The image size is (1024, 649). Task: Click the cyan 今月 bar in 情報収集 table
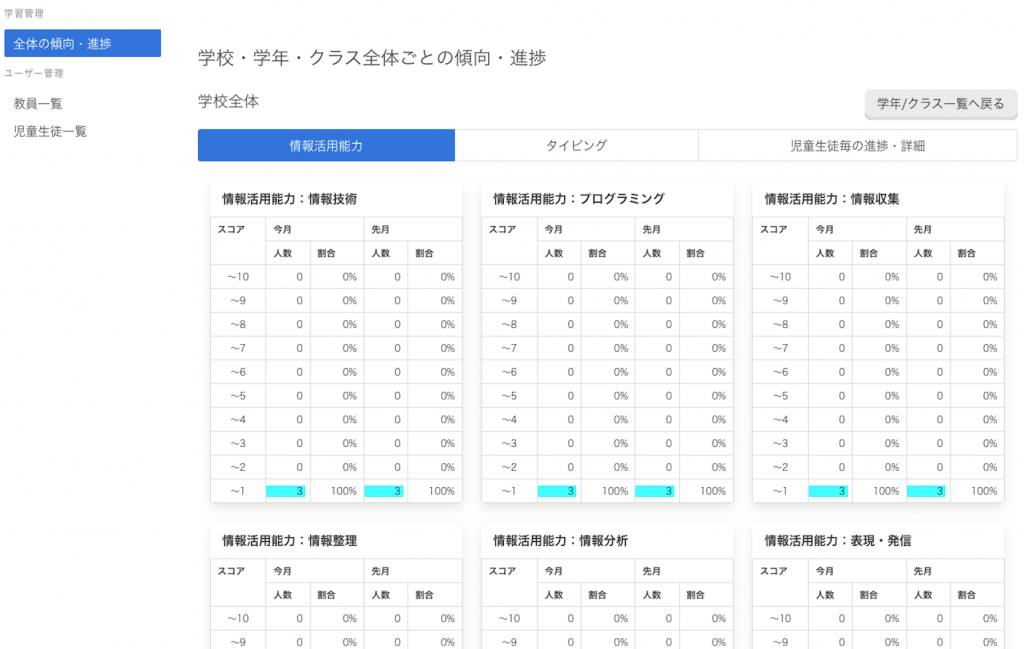click(x=828, y=491)
